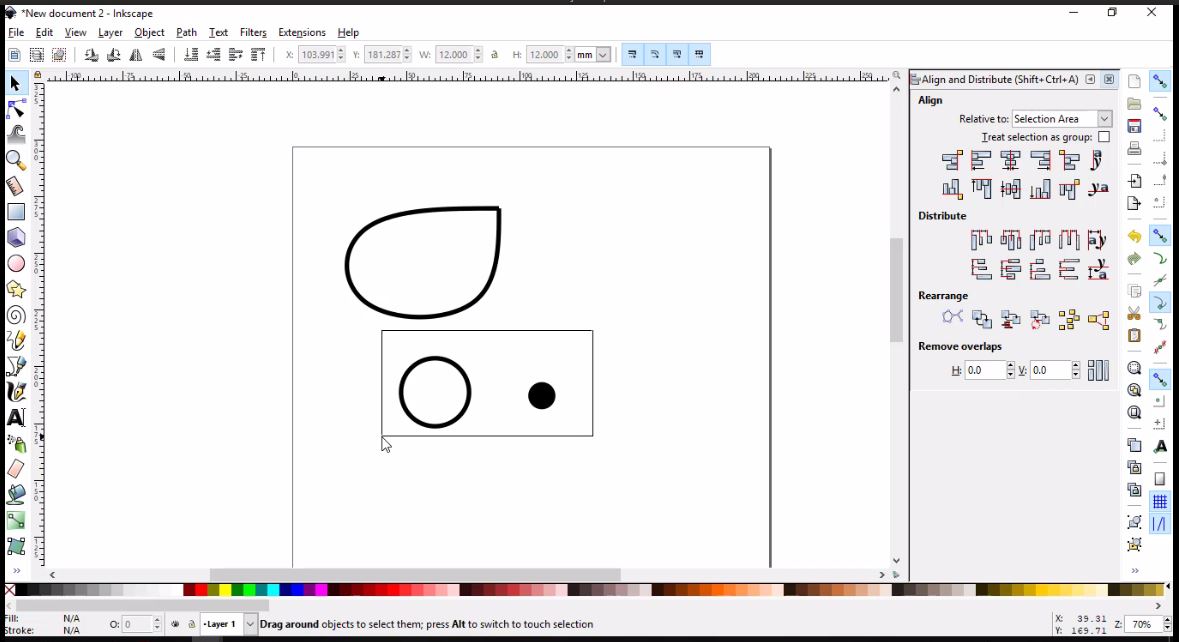
Task: Select the Spray tool
Action: tap(16, 444)
